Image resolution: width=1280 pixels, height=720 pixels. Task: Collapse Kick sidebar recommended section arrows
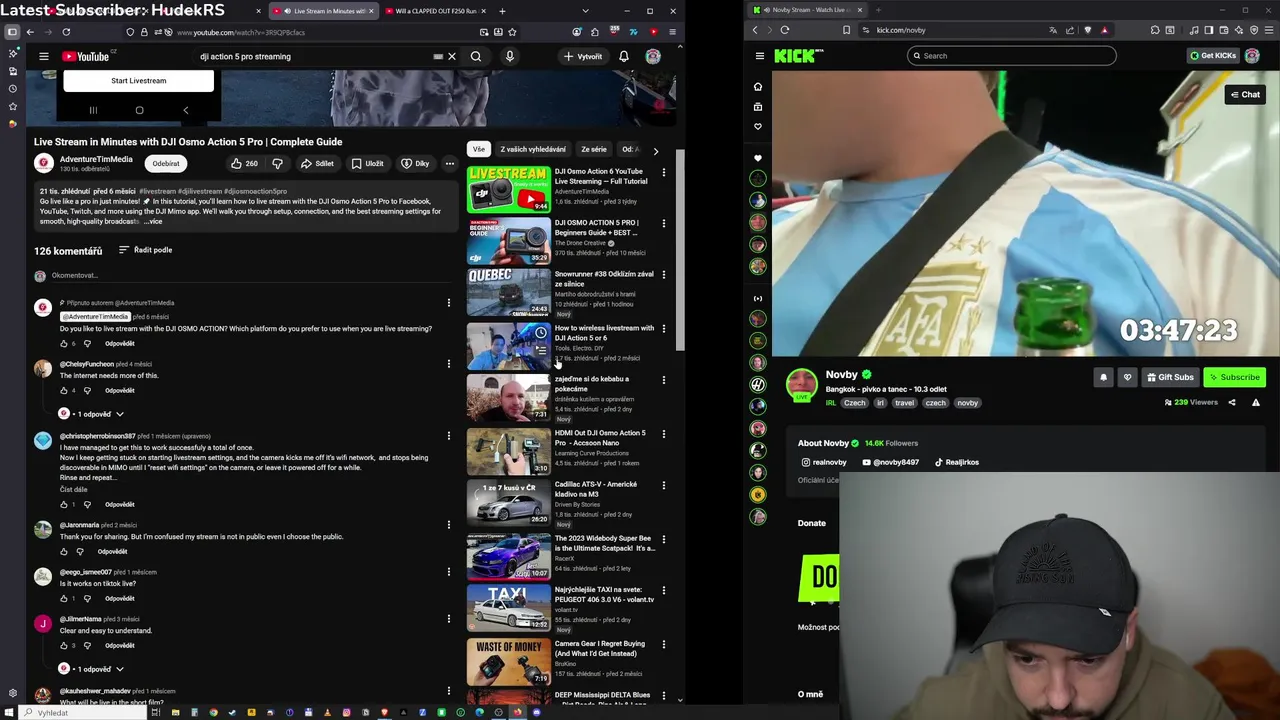pos(758,298)
